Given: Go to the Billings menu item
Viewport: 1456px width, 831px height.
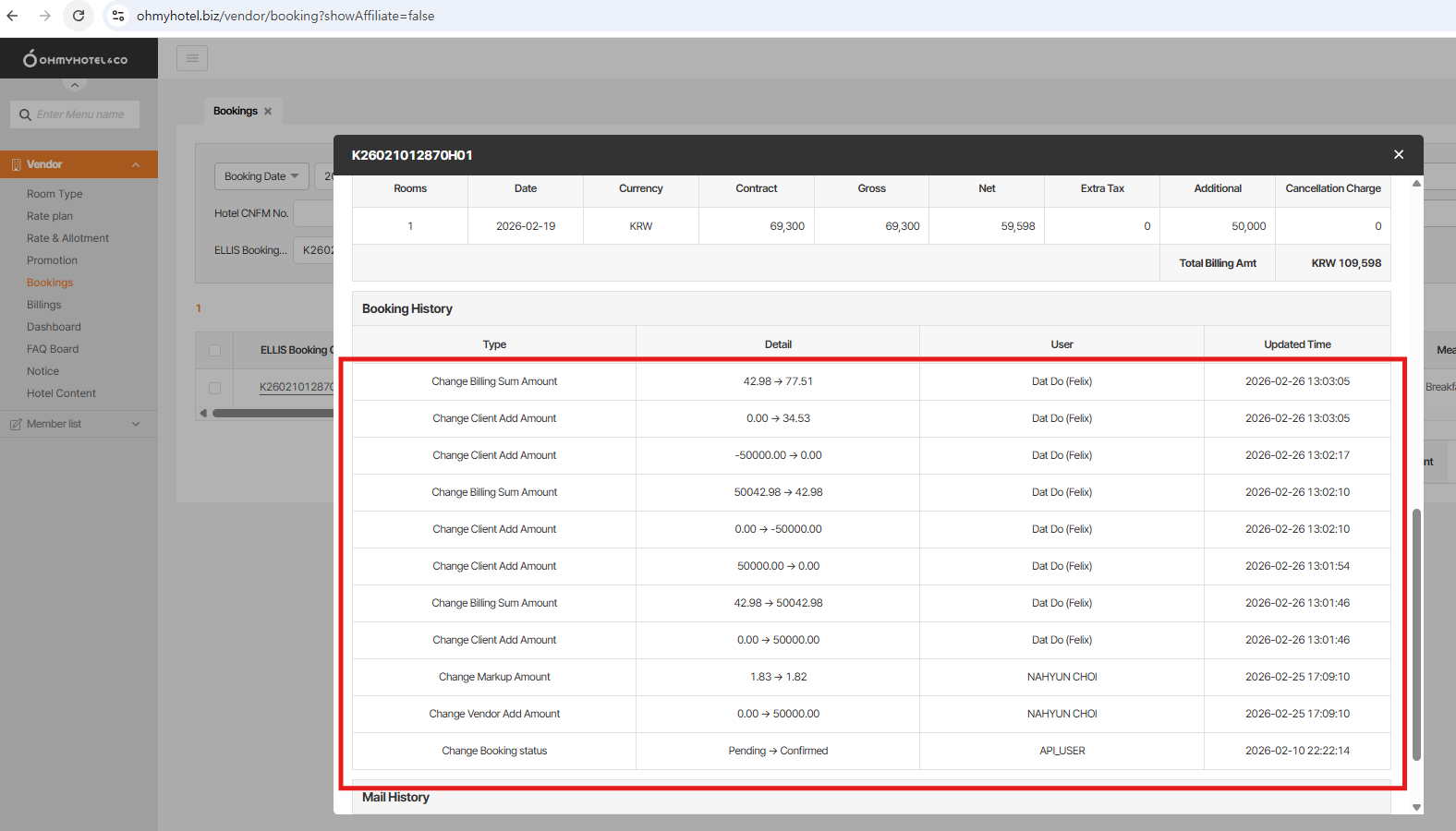Looking at the screenshot, I should pyautogui.click(x=44, y=305).
